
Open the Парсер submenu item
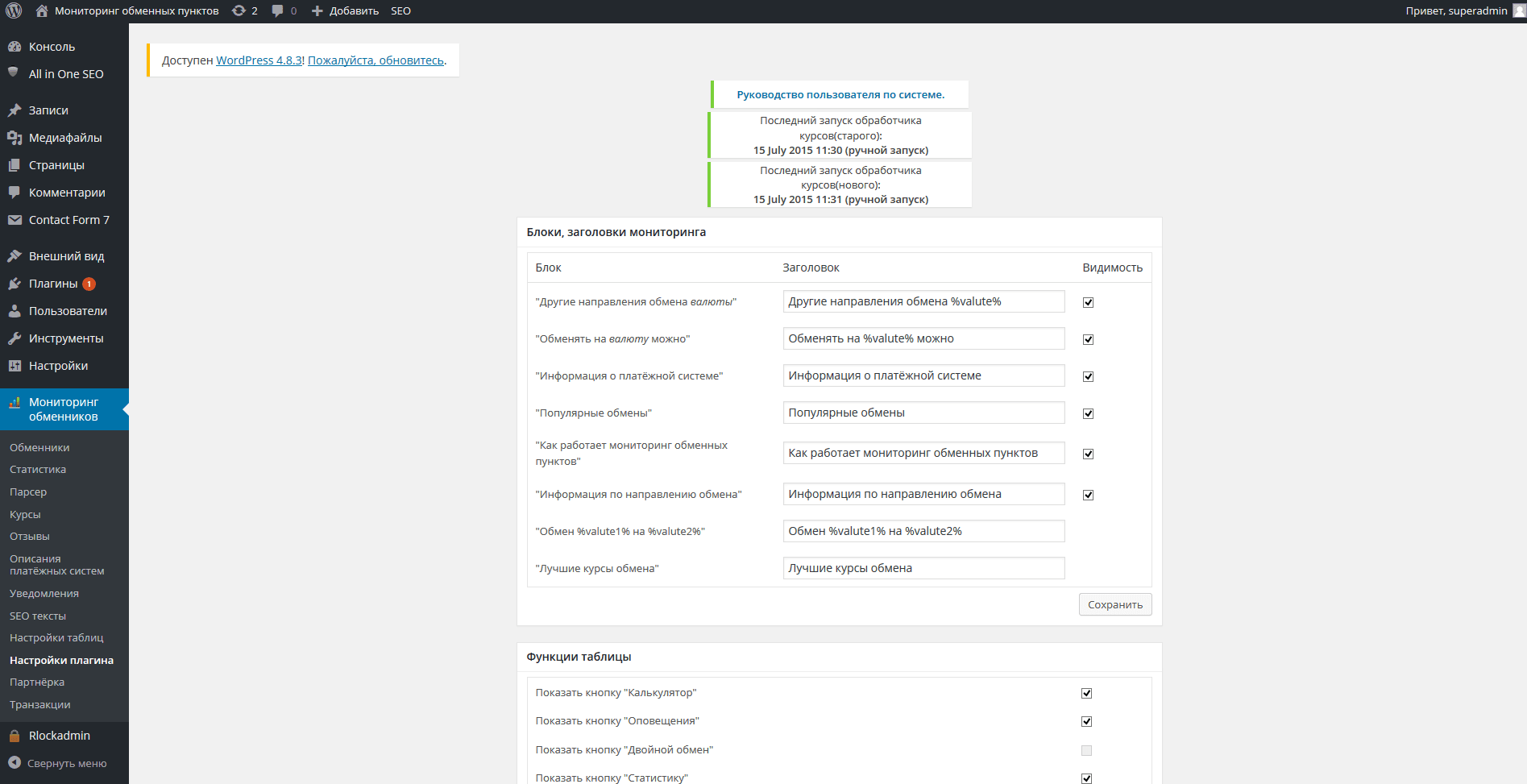(x=28, y=492)
